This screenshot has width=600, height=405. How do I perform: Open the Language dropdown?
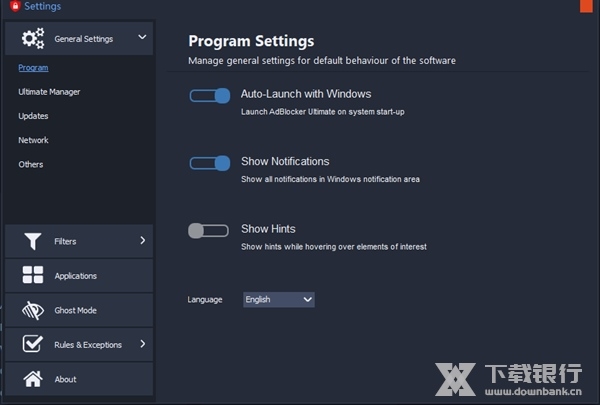pyautogui.click(x=279, y=299)
